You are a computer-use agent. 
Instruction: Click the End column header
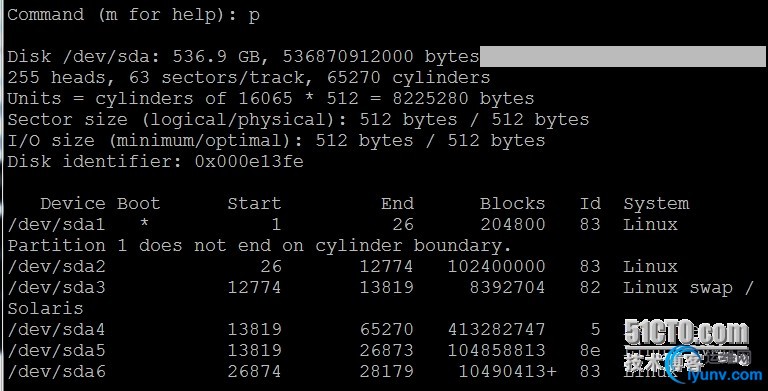tap(397, 203)
